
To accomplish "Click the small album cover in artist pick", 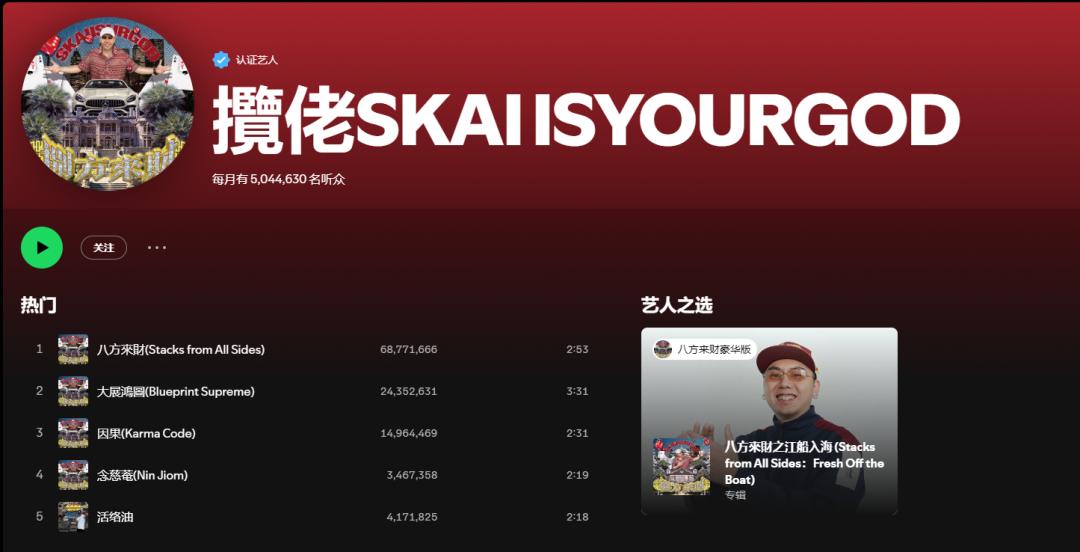I will pos(681,467).
